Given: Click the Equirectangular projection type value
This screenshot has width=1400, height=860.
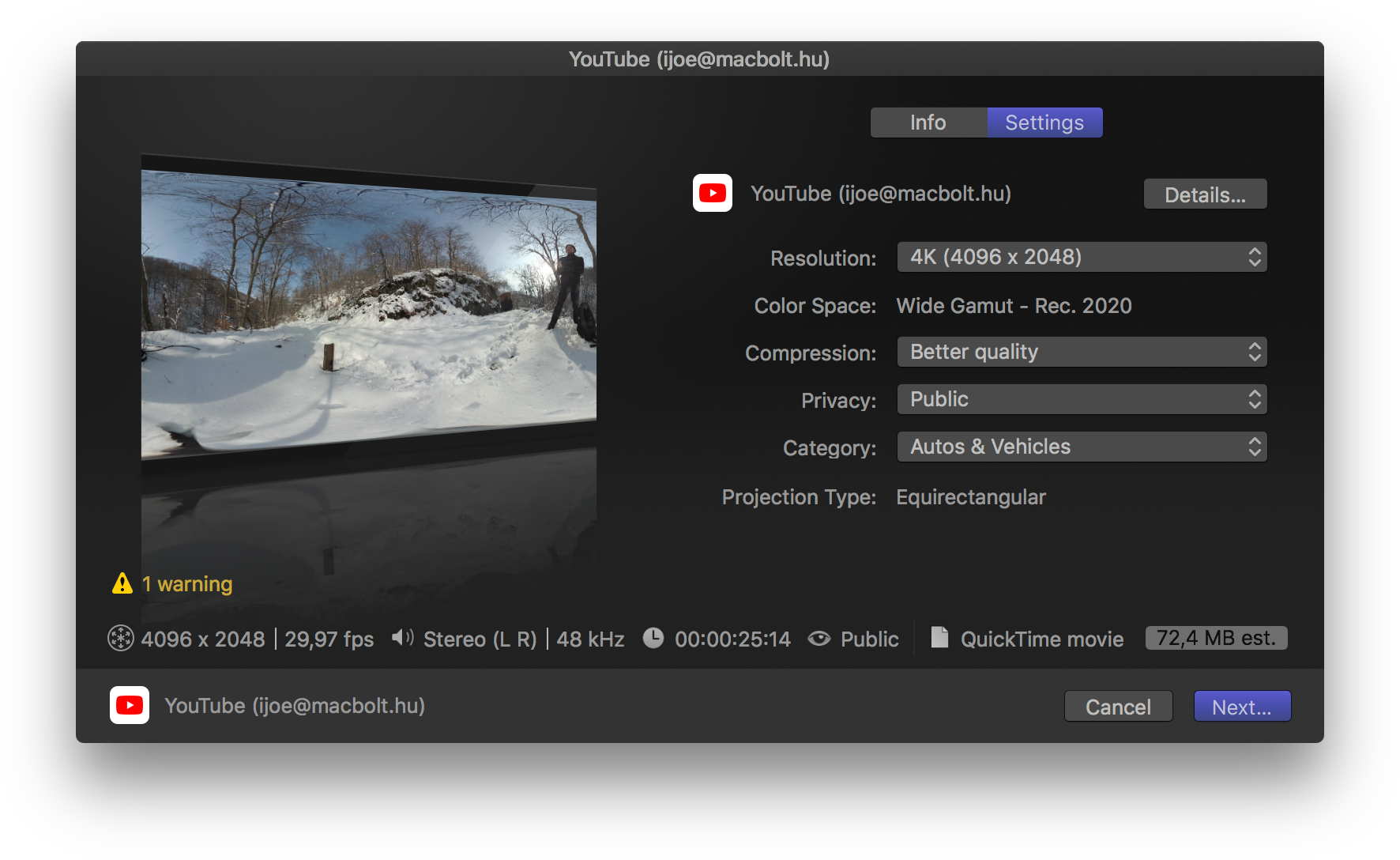Looking at the screenshot, I should tap(971, 497).
